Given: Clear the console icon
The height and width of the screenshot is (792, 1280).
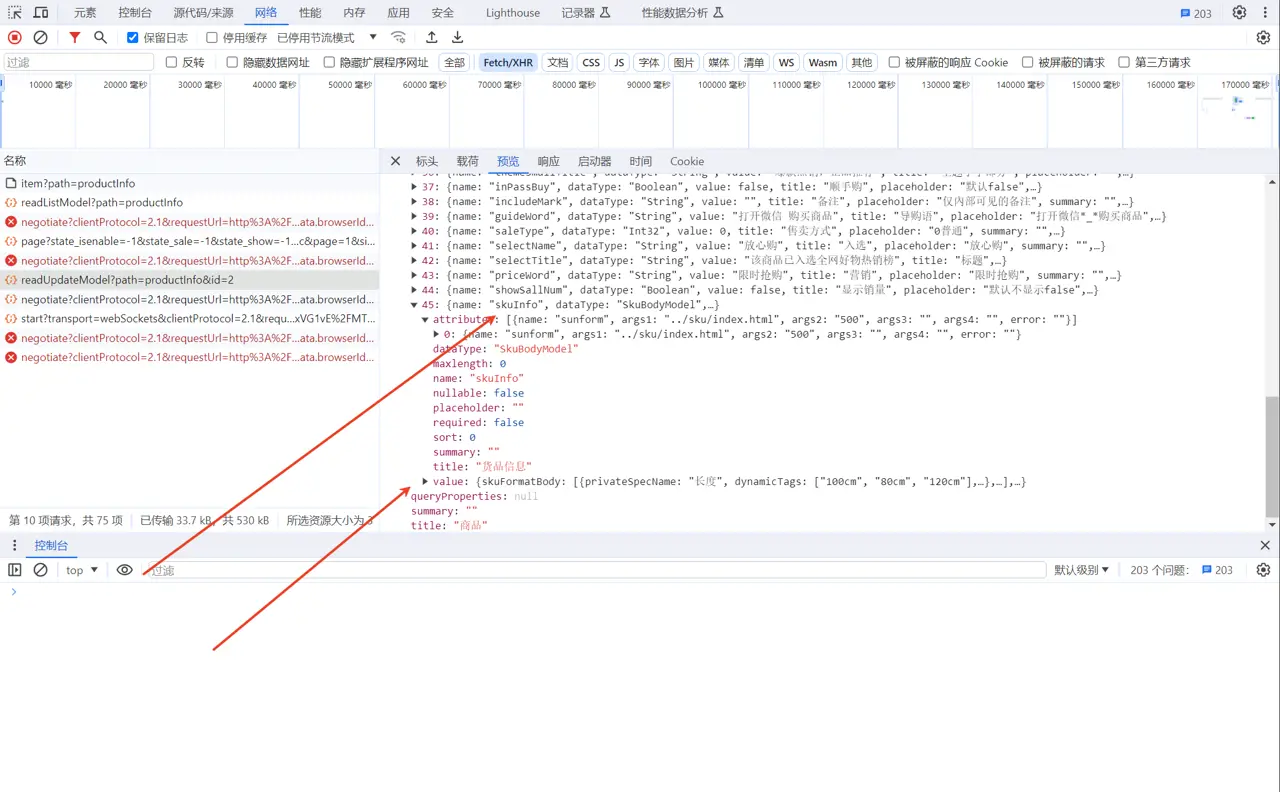Looking at the screenshot, I should click(41, 570).
